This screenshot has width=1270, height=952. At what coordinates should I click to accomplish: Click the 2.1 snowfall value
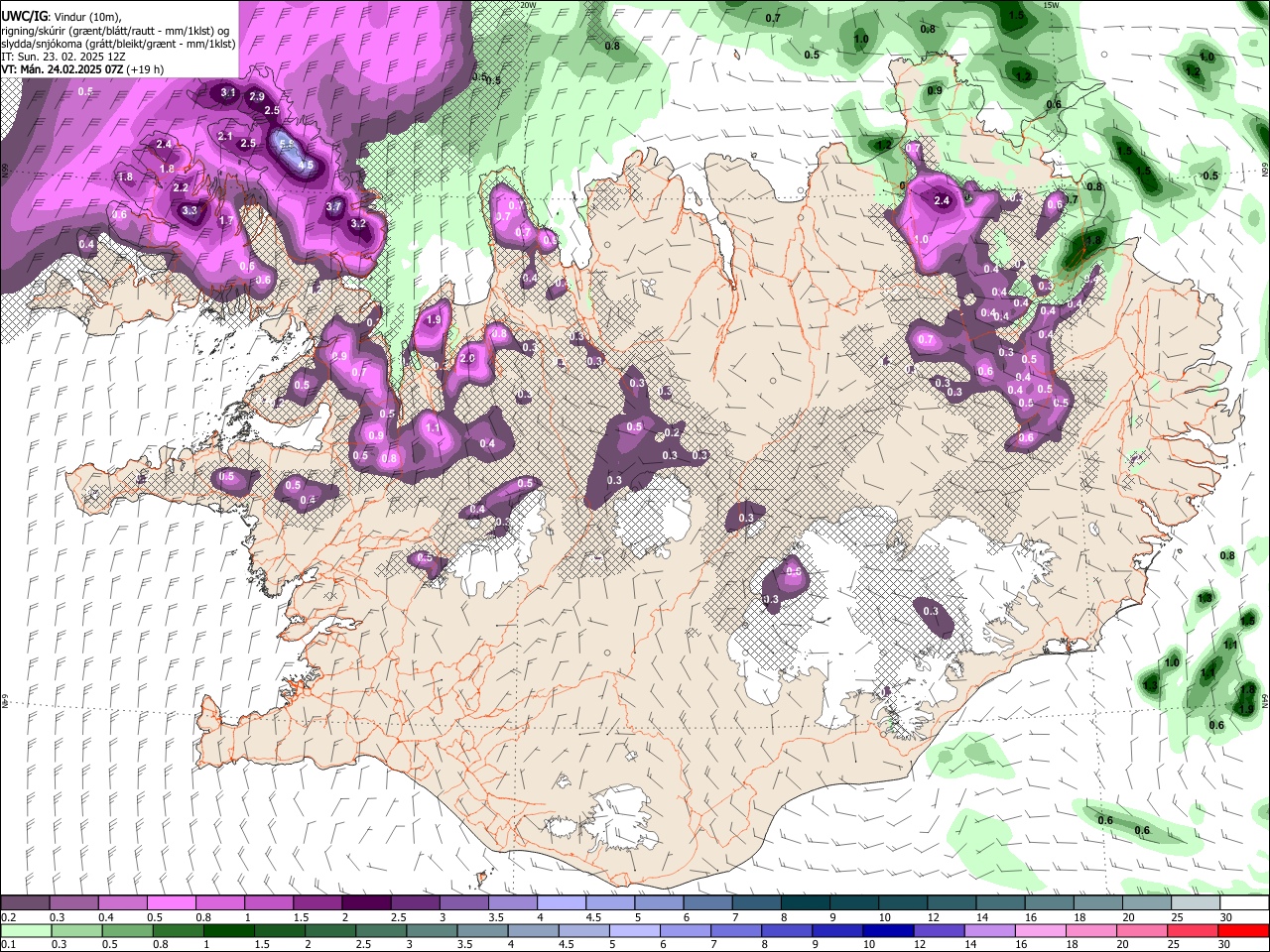pos(224,137)
